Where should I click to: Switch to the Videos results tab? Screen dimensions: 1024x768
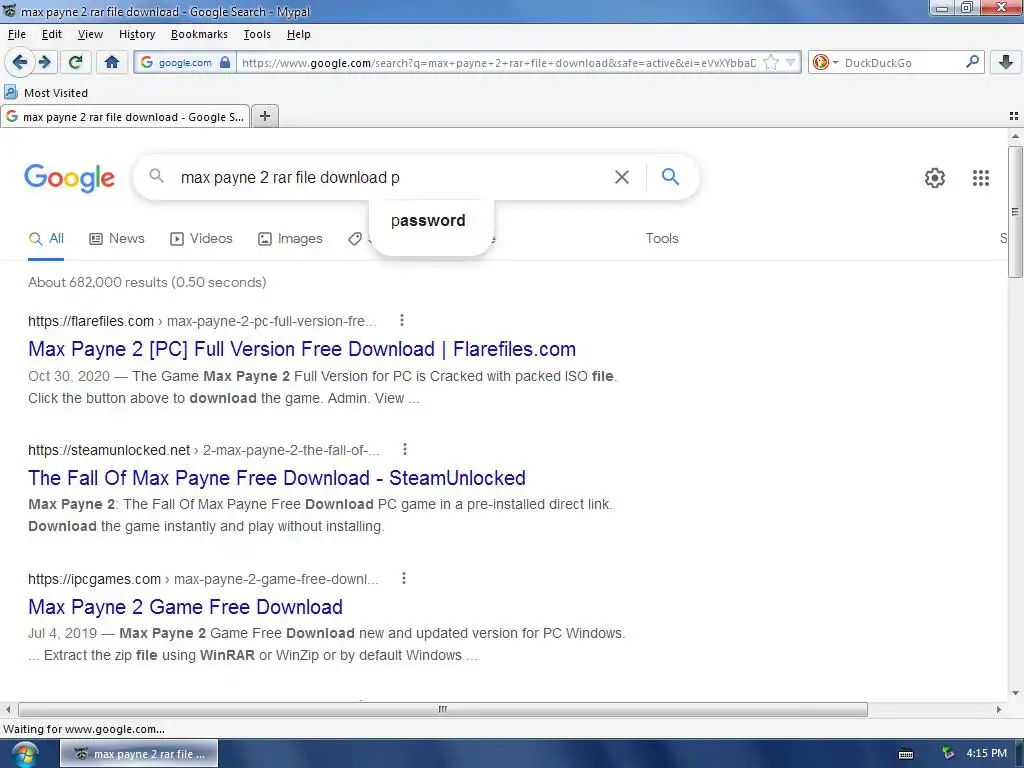pyautogui.click(x=201, y=238)
